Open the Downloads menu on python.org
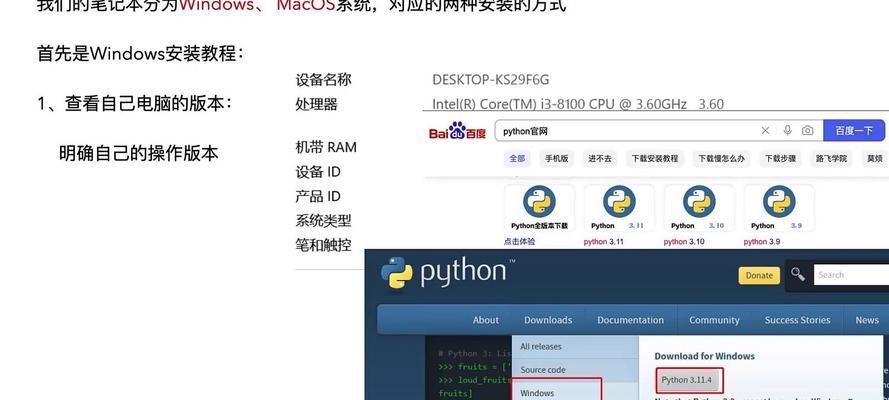Screen dimensions: 889x400 pos(548,320)
